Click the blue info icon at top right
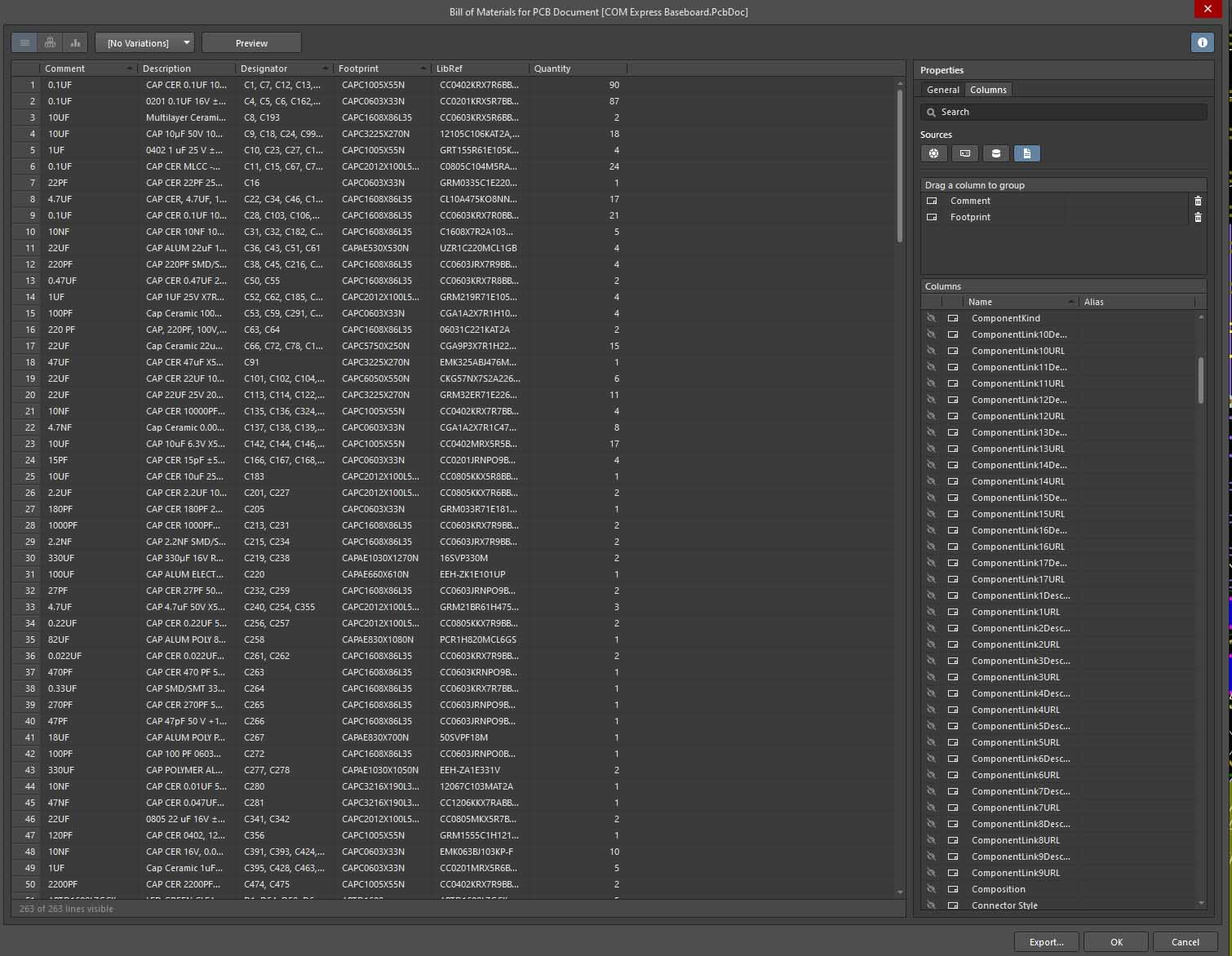This screenshot has height=956, width=1232. click(x=1202, y=42)
